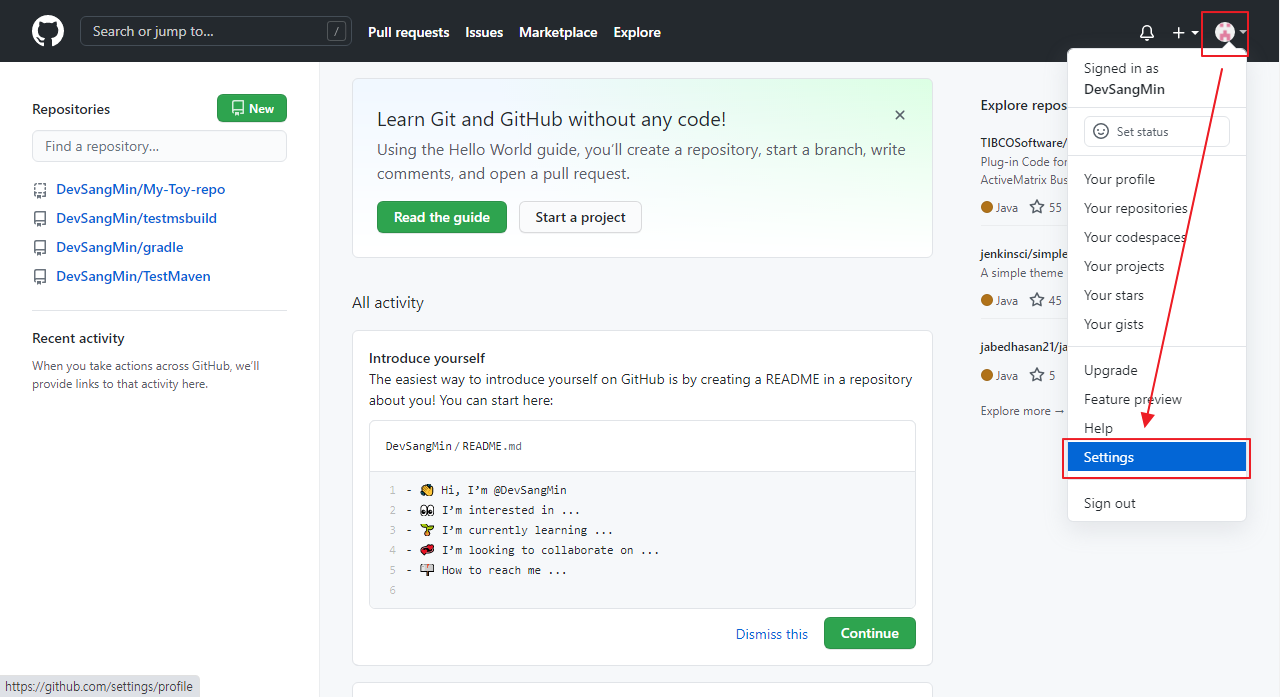Open DevSangMin/gradle repository
This screenshot has width=1280, height=697.
(x=120, y=247)
